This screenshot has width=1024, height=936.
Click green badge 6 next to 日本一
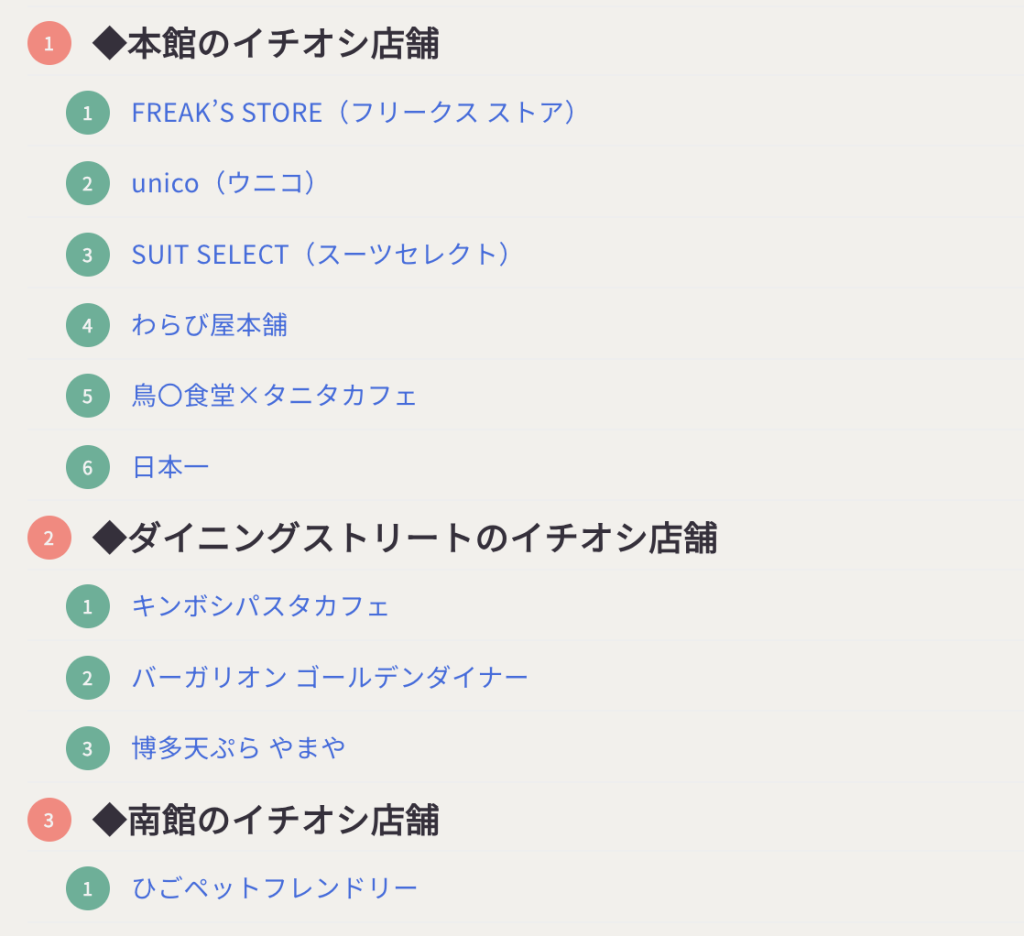[x=88, y=467]
